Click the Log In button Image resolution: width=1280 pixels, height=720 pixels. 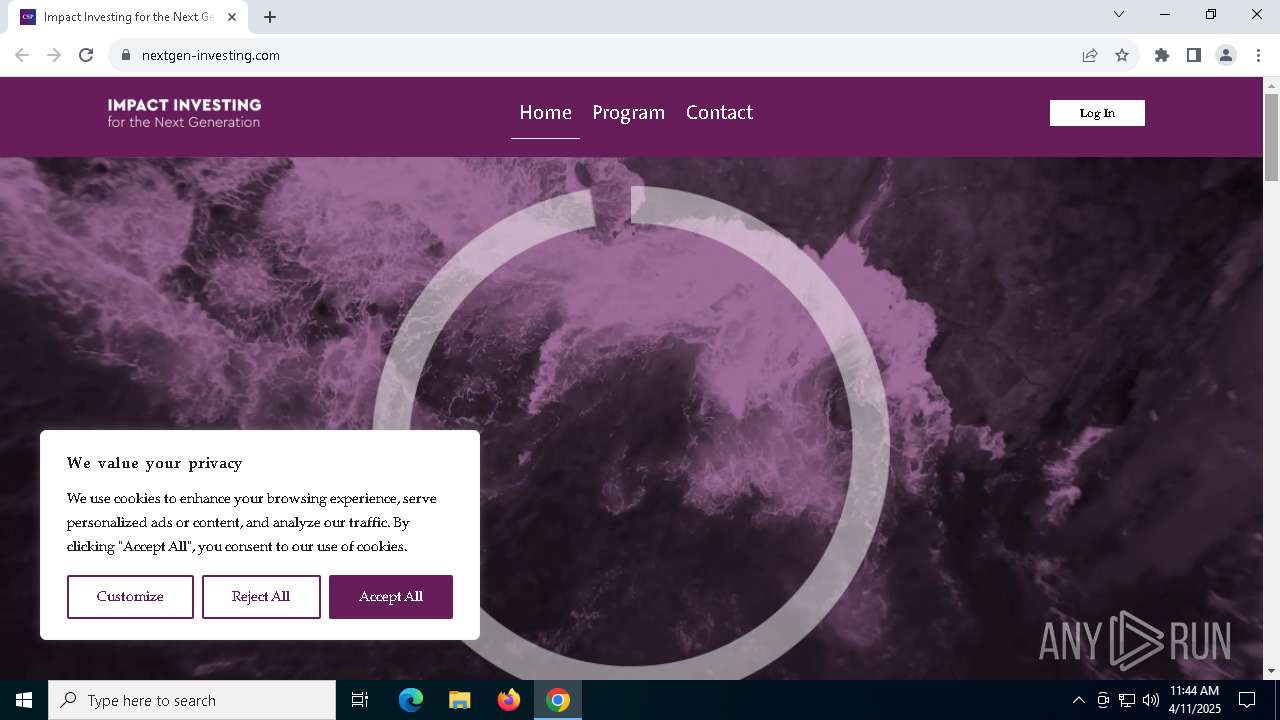coord(1097,113)
